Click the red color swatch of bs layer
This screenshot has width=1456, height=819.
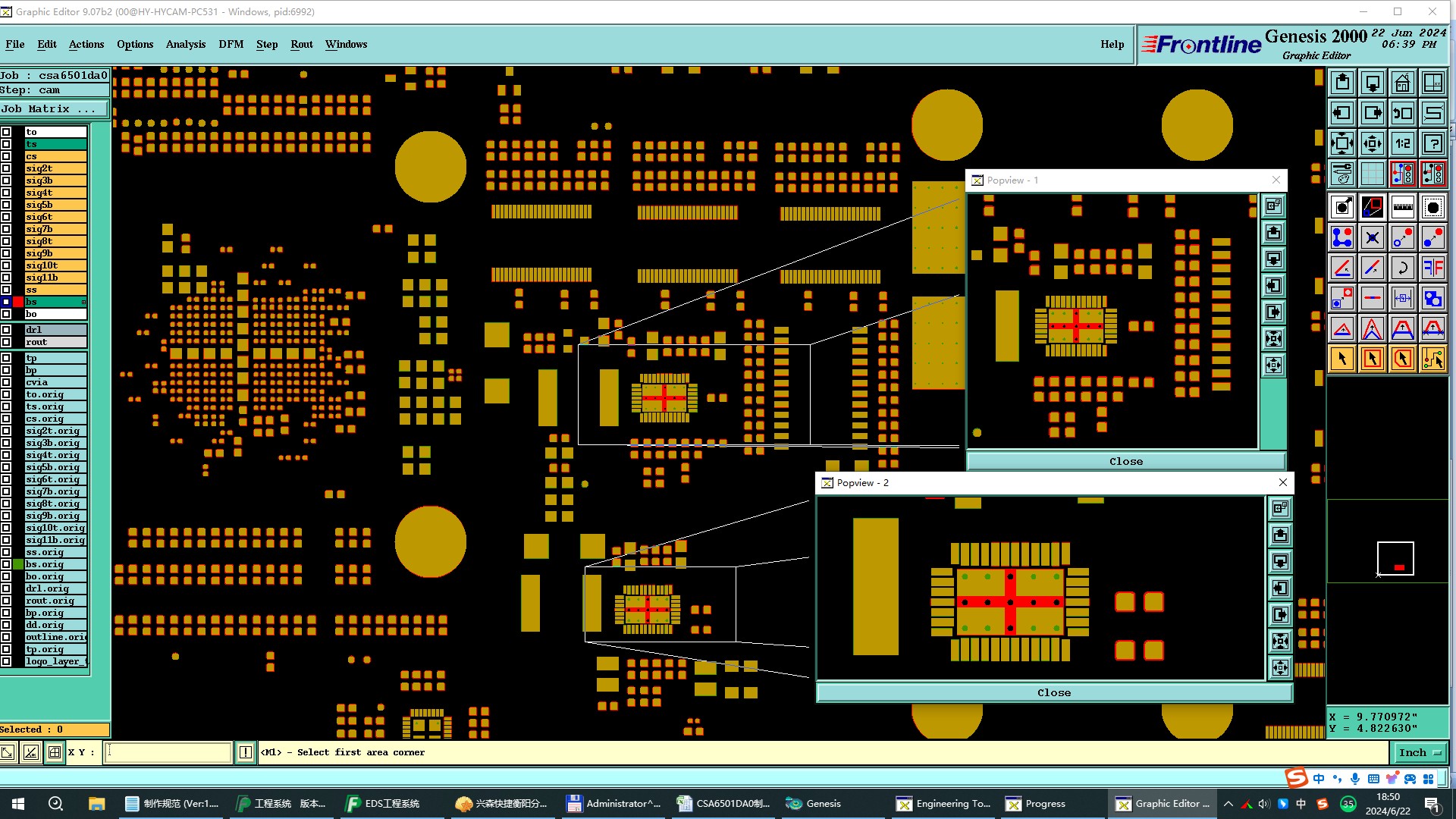pyautogui.click(x=18, y=302)
